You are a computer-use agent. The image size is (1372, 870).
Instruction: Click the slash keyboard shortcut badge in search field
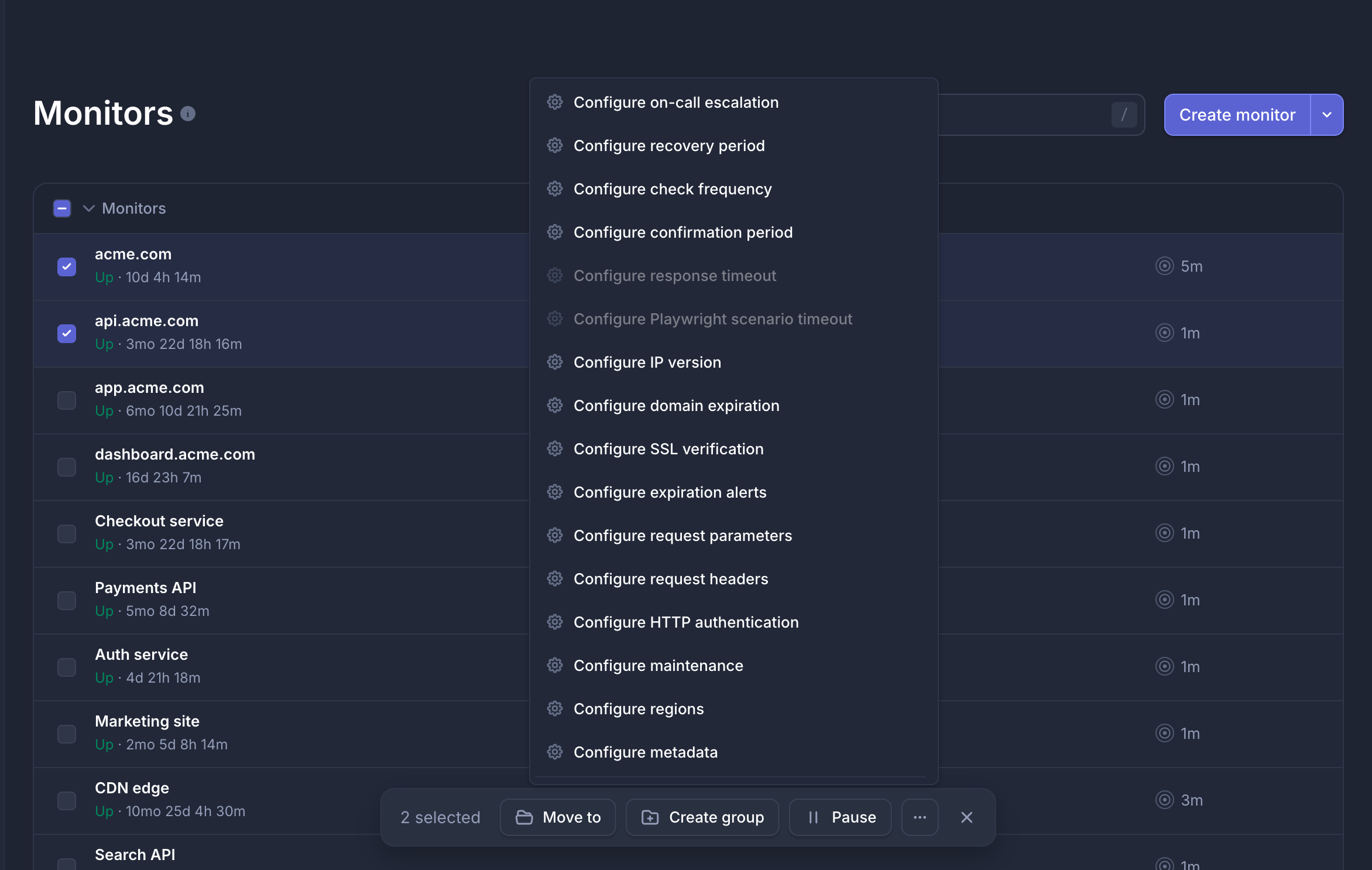1124,115
